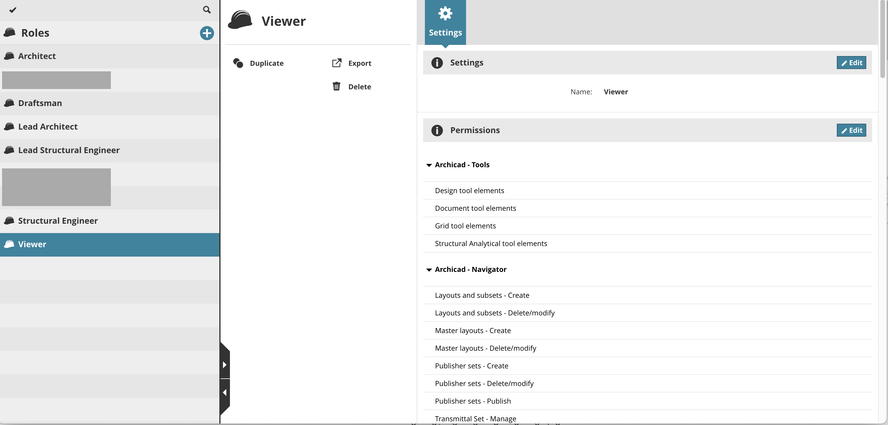Click the Duplicate role icon
888x425 pixels.
pyautogui.click(x=238, y=63)
